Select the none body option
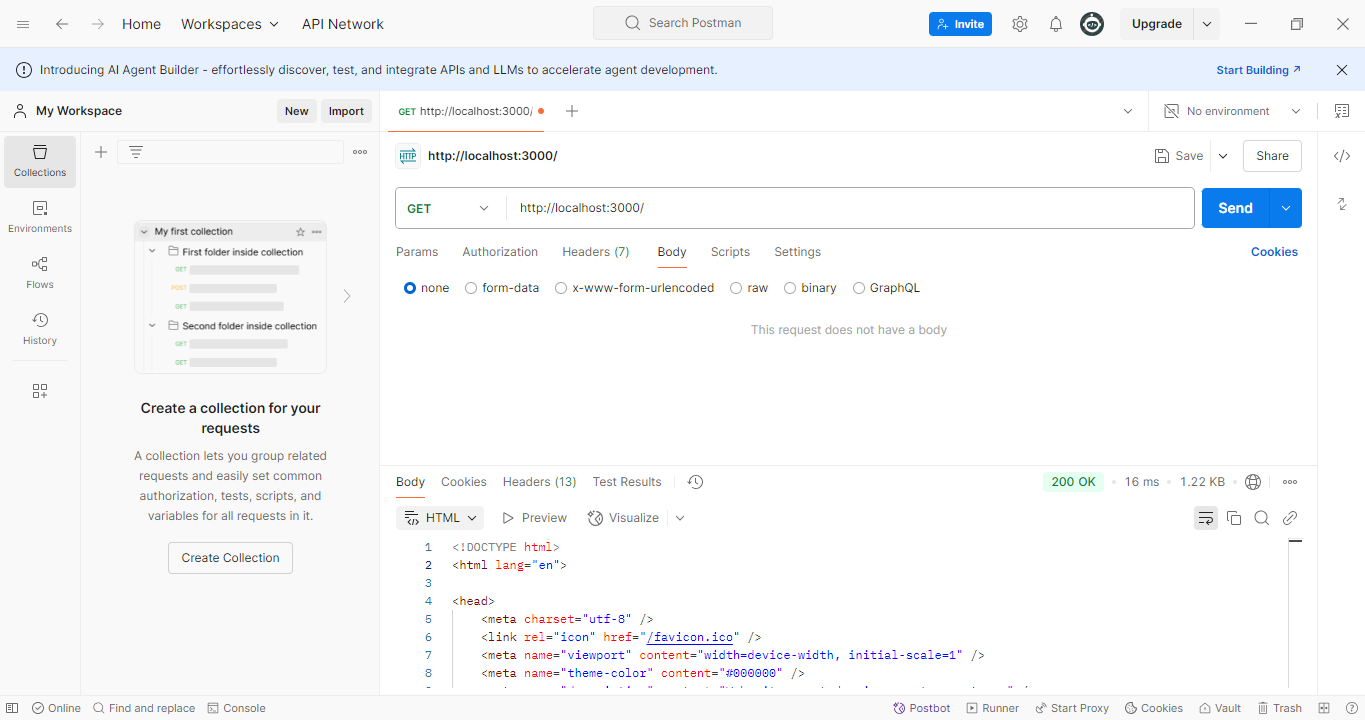 point(410,288)
